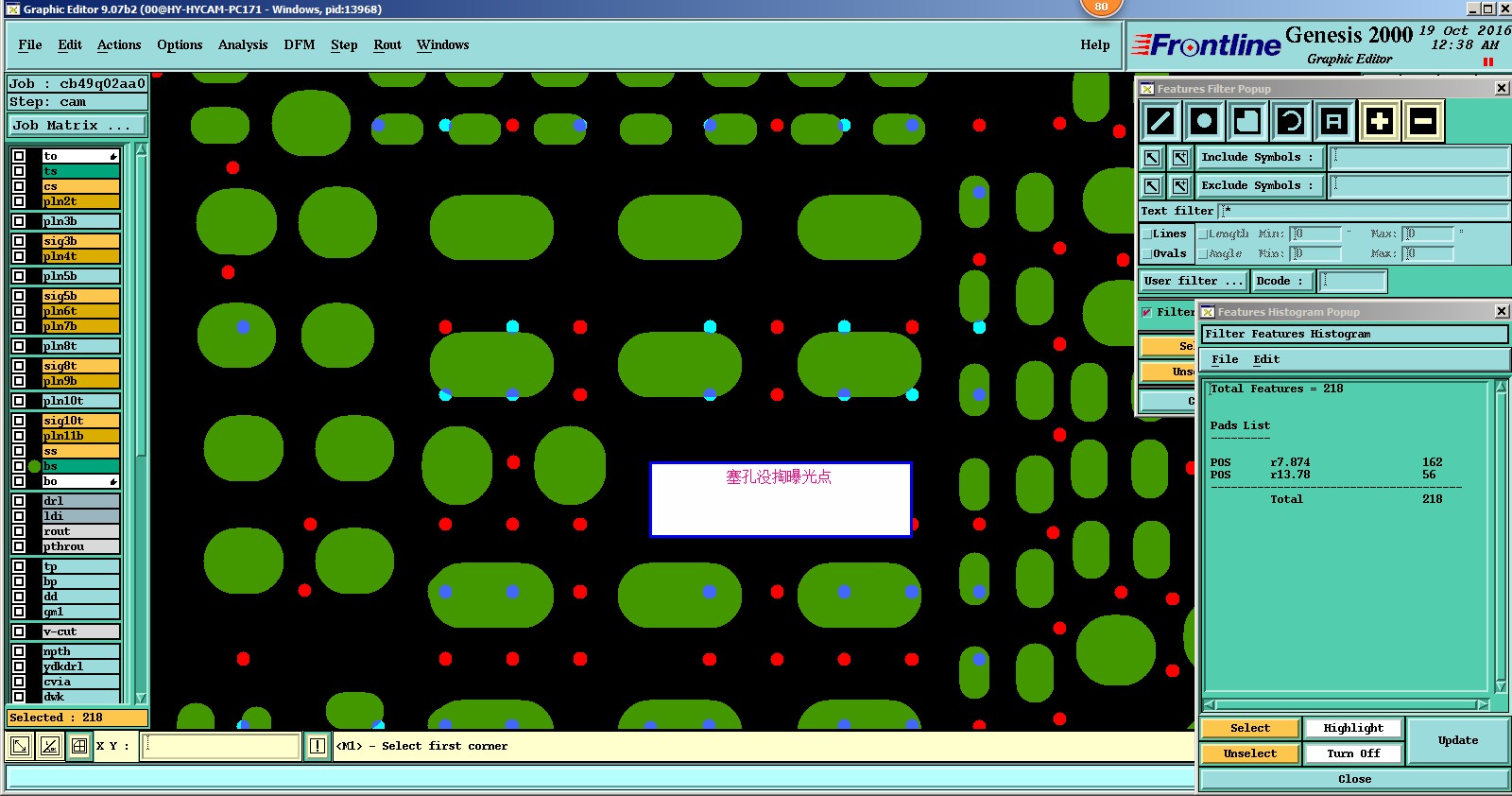Click the arrow icon left of Include Symbols
This screenshot has width=1512, height=796.
(1152, 158)
